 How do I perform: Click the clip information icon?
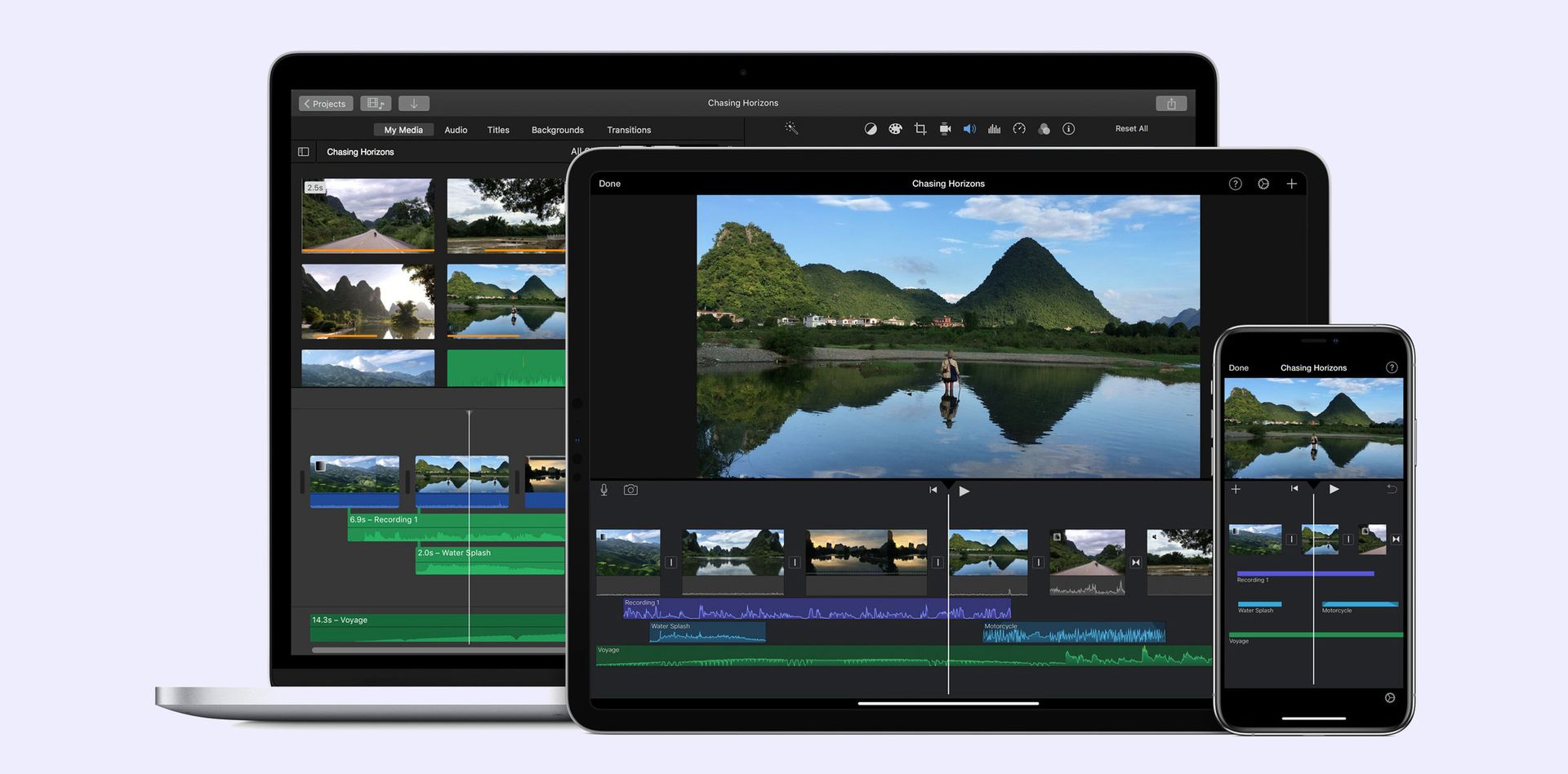coord(1068,129)
